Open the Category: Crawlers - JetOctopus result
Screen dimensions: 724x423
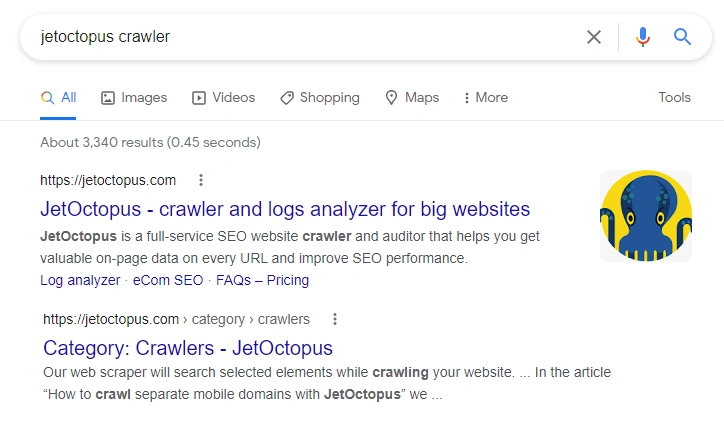(188, 348)
